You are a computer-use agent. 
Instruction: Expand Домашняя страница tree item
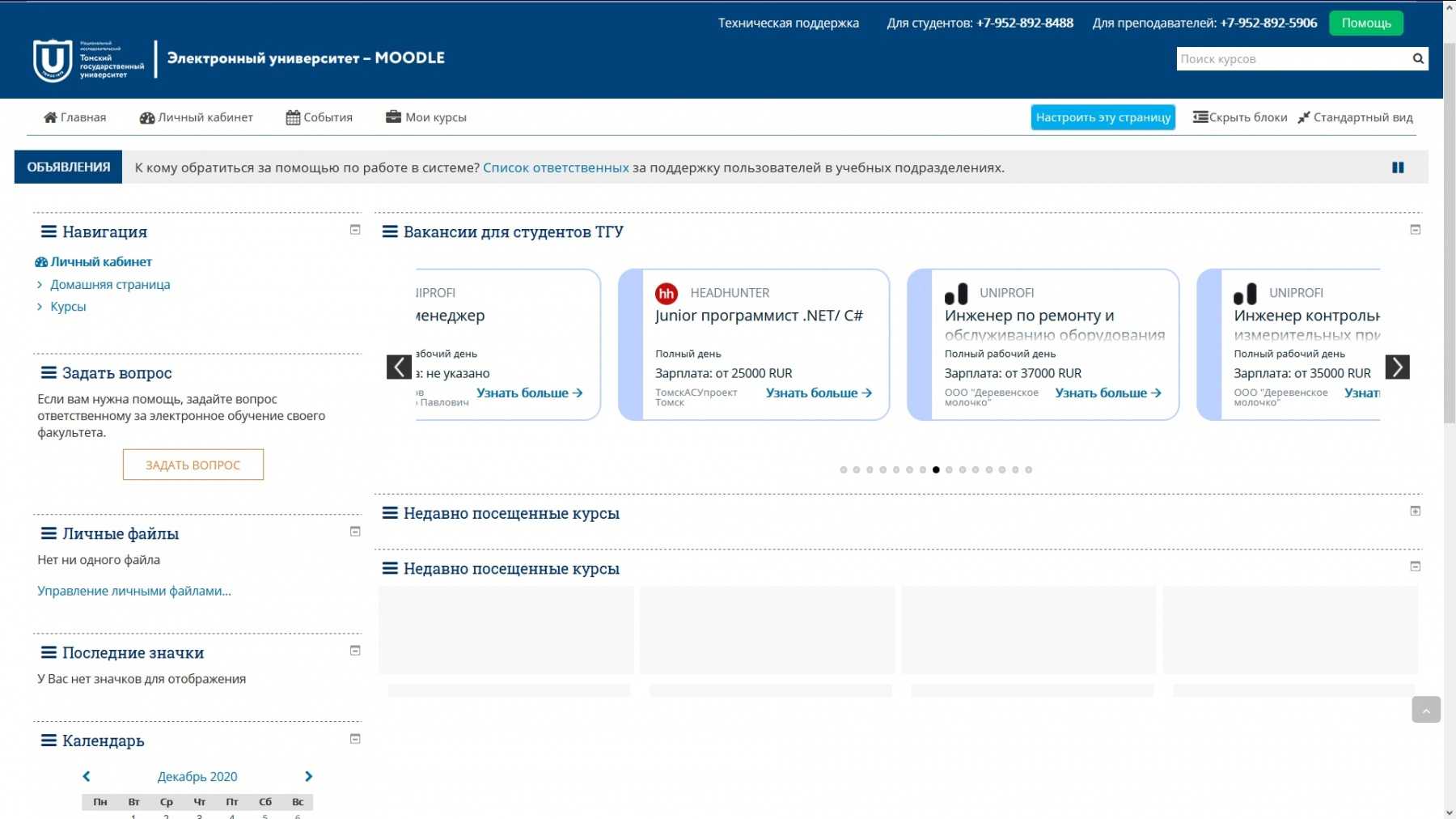(x=40, y=284)
